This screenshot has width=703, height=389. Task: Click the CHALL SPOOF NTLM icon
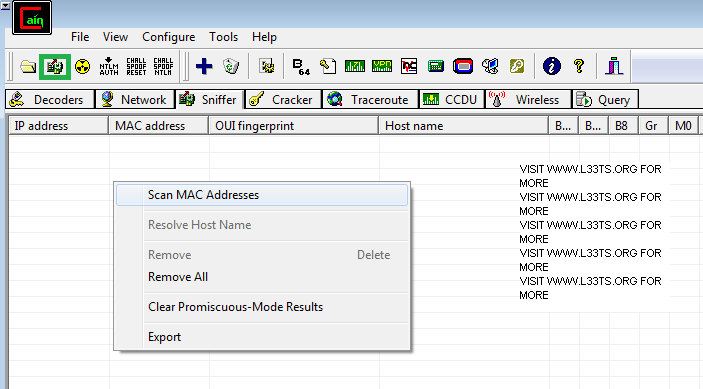point(163,66)
